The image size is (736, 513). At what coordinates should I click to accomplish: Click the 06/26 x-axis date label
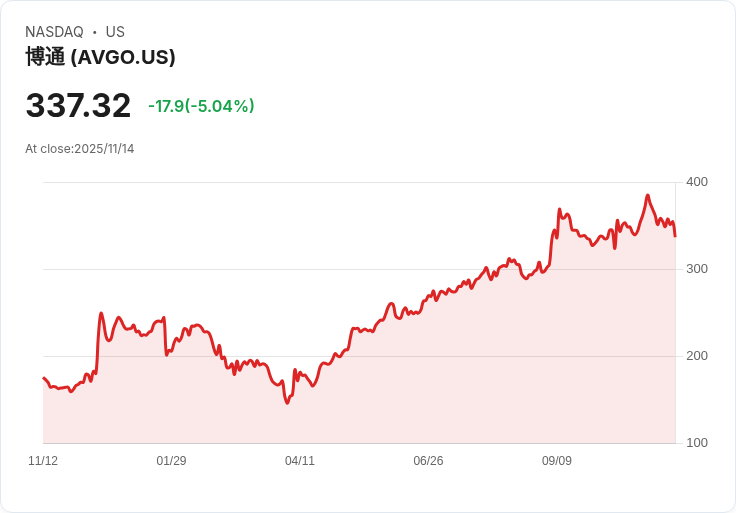point(428,461)
